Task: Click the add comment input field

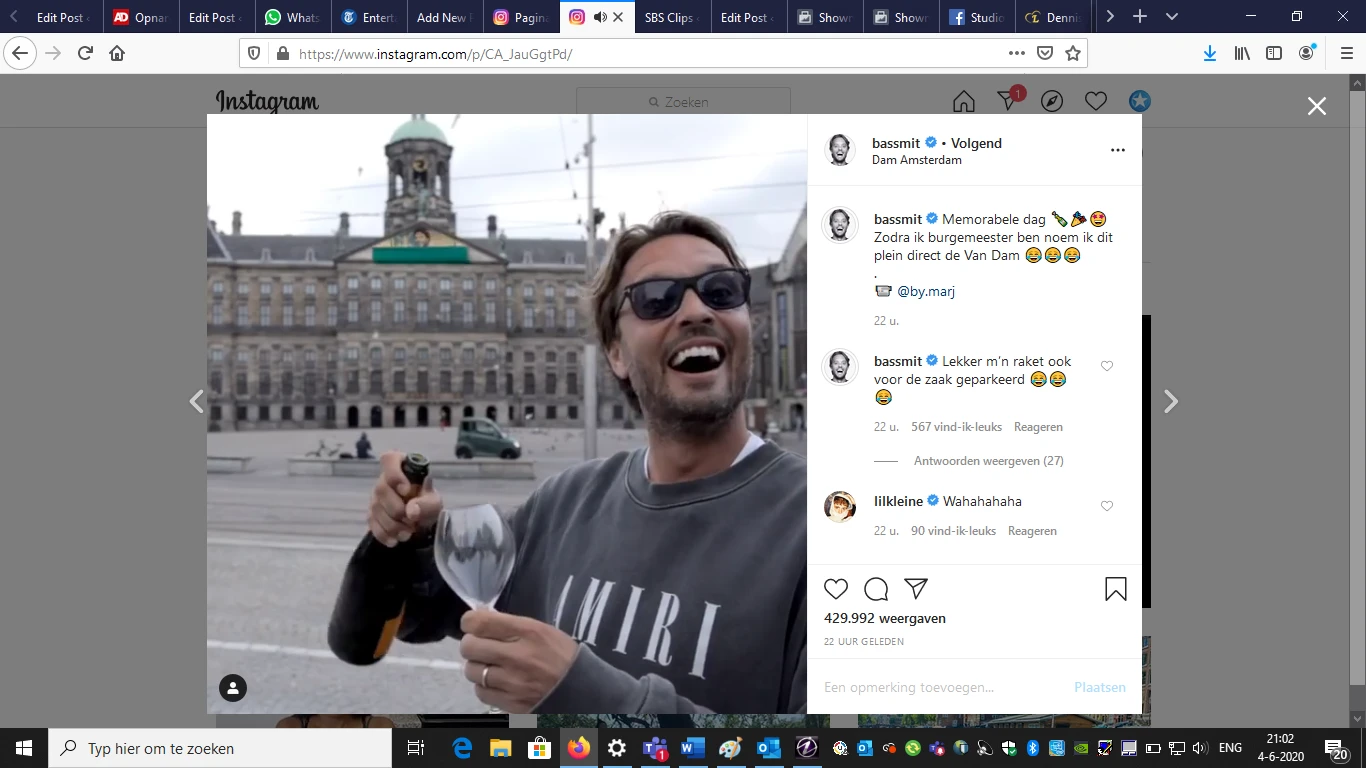Action: [940, 687]
